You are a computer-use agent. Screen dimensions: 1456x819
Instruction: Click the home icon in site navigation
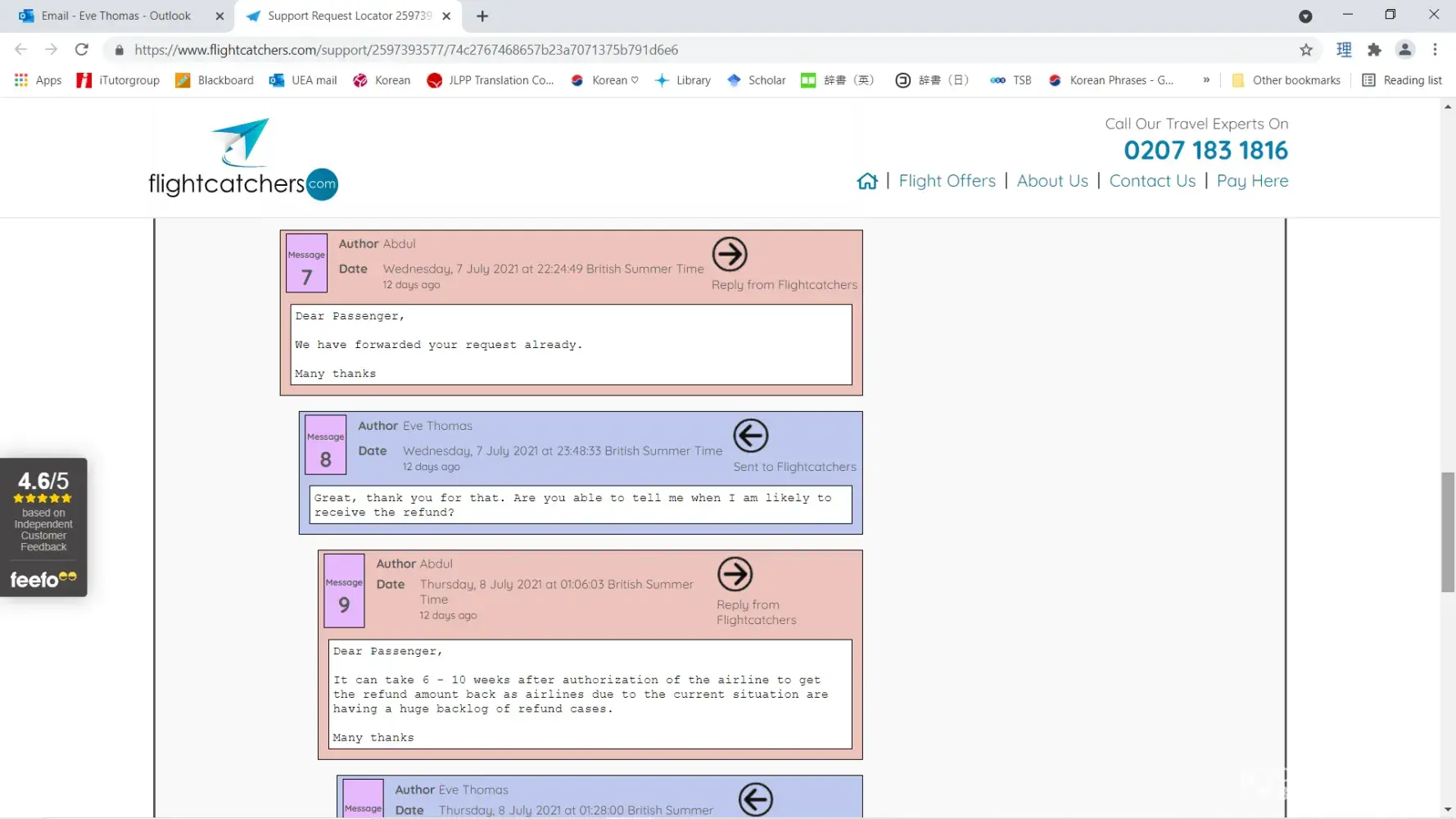coord(866,181)
